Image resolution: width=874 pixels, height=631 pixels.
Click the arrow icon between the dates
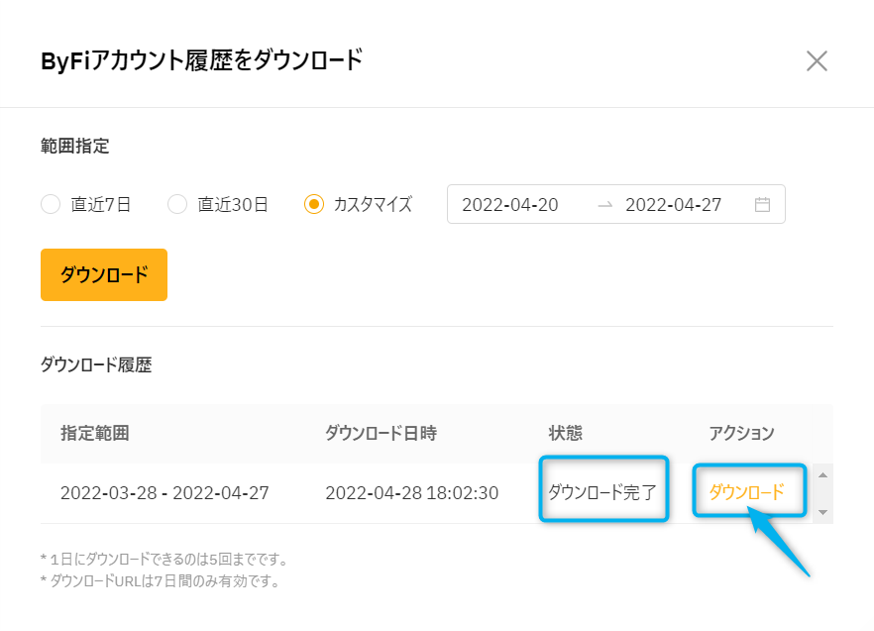pos(605,205)
